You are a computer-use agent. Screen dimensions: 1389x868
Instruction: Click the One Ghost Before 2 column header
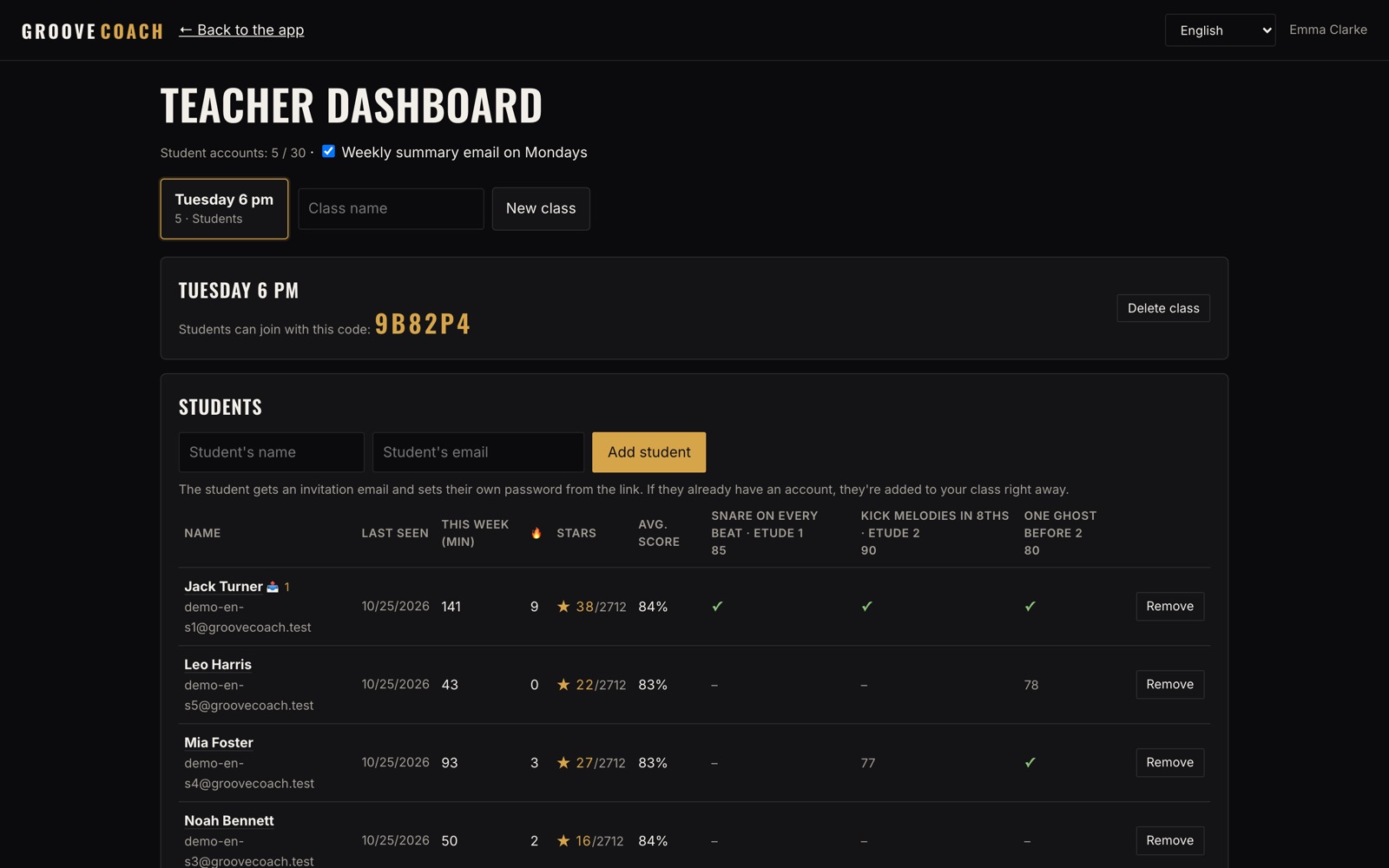click(1060, 533)
